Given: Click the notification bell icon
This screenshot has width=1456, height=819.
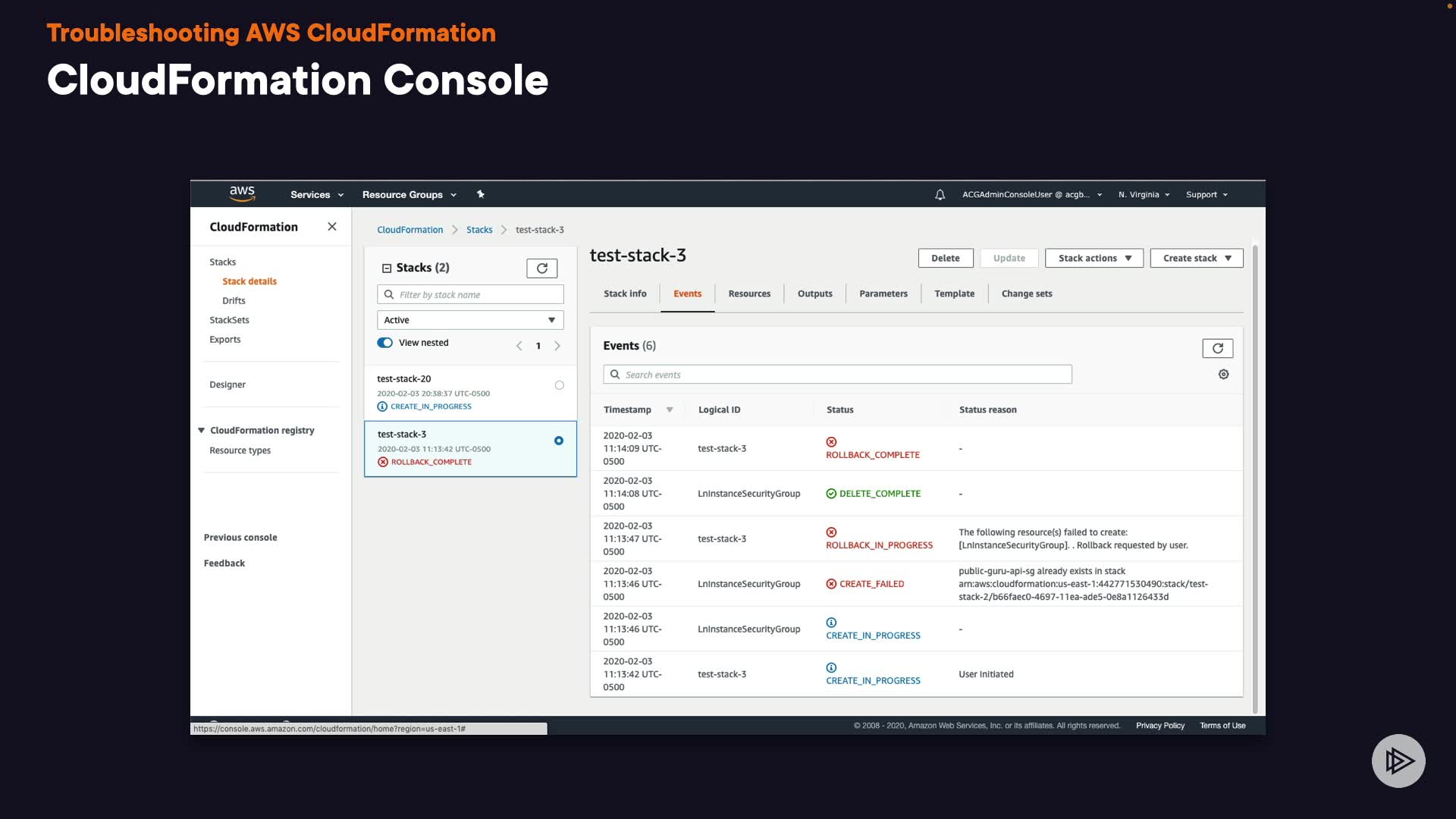Looking at the screenshot, I should tap(940, 195).
